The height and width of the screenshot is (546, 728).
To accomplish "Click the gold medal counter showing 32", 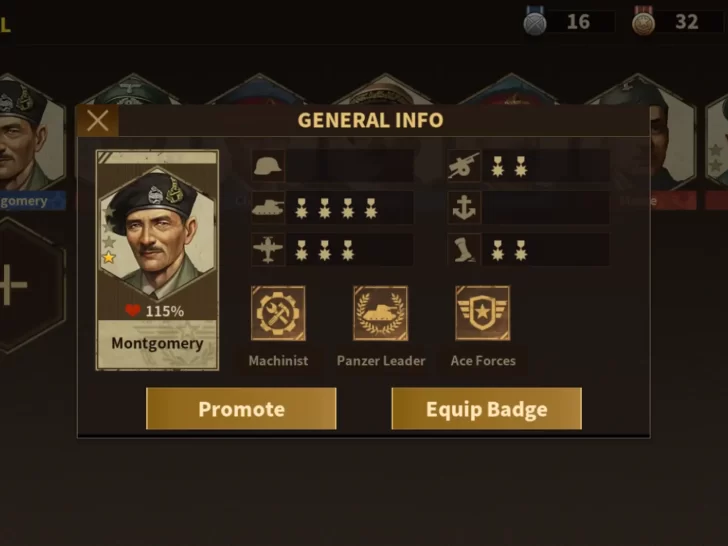I will point(677,21).
